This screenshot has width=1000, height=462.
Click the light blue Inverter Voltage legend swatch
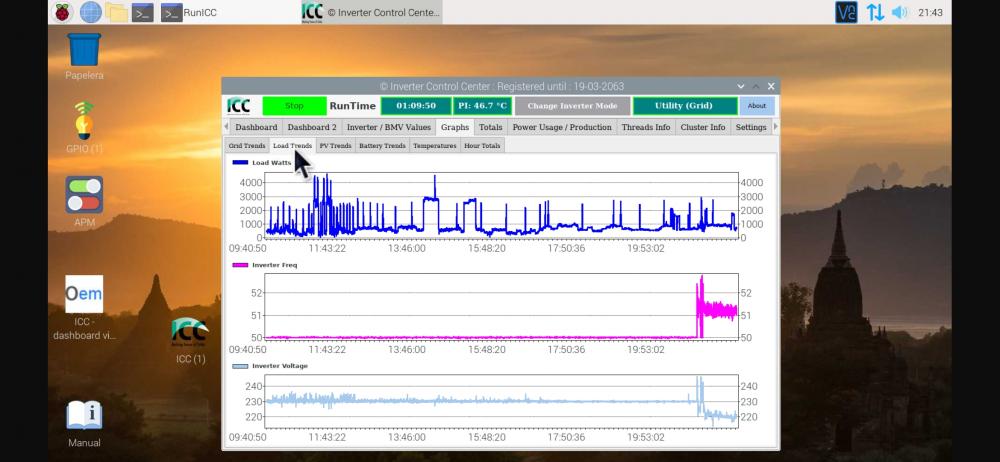pos(240,366)
